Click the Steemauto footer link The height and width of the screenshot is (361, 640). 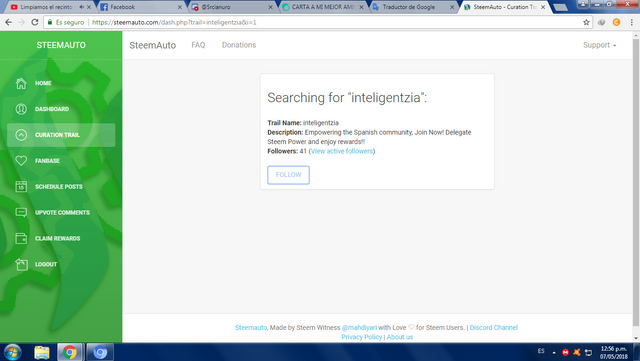tap(251, 328)
